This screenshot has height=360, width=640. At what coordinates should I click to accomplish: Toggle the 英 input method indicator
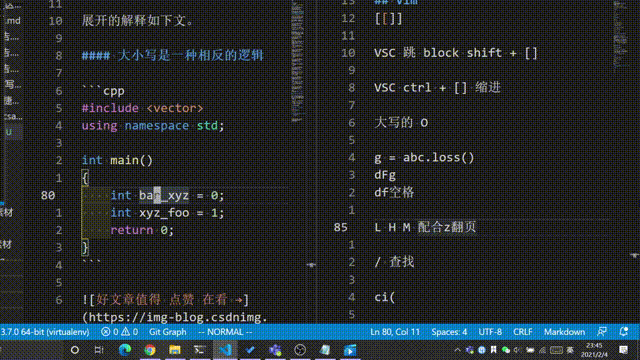[570, 350]
